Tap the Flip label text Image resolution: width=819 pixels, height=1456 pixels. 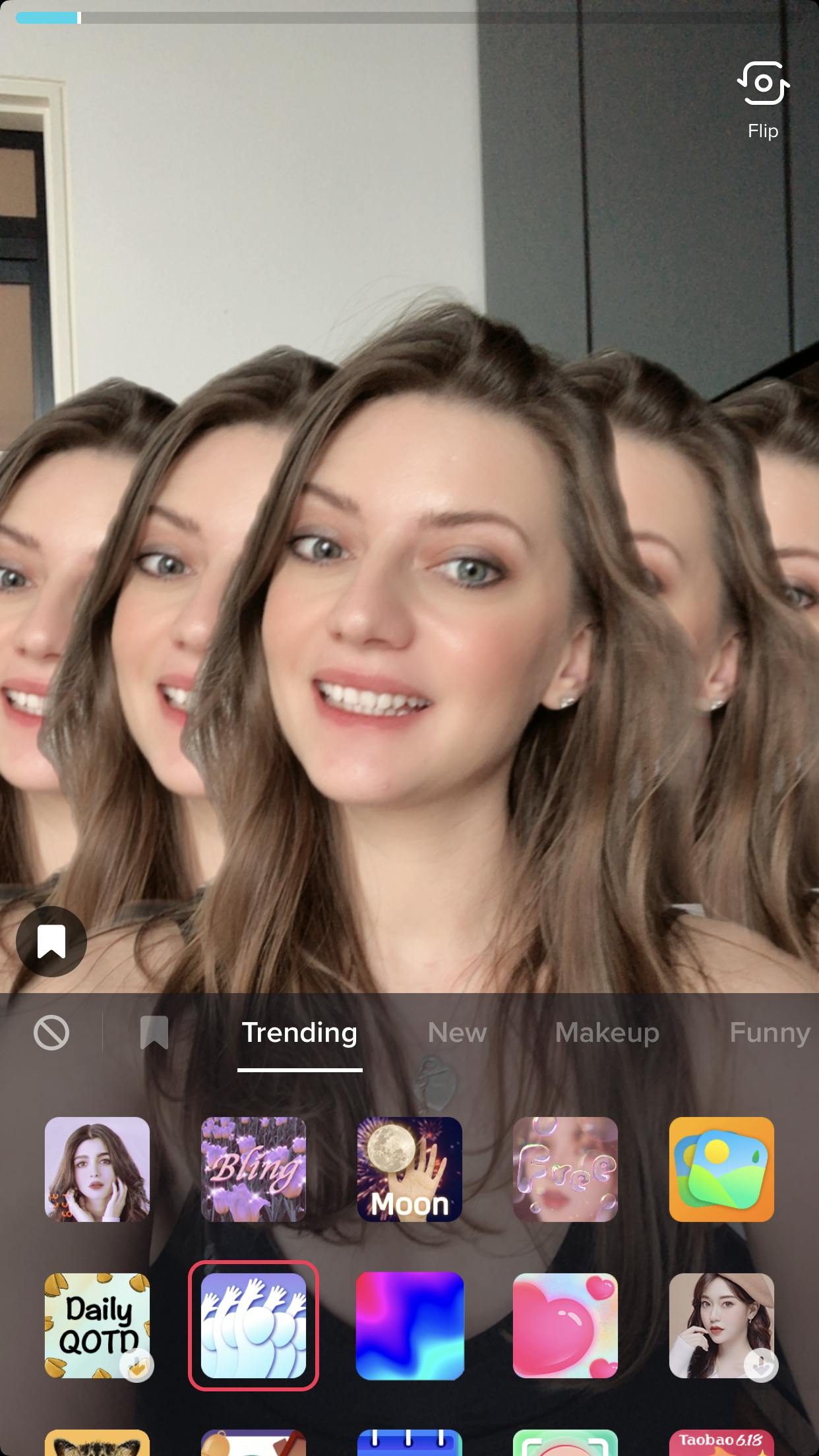point(763,131)
